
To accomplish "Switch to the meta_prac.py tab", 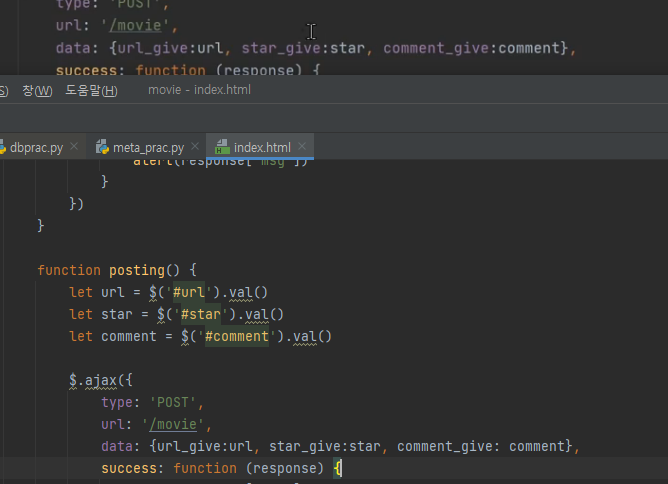I will (148, 147).
